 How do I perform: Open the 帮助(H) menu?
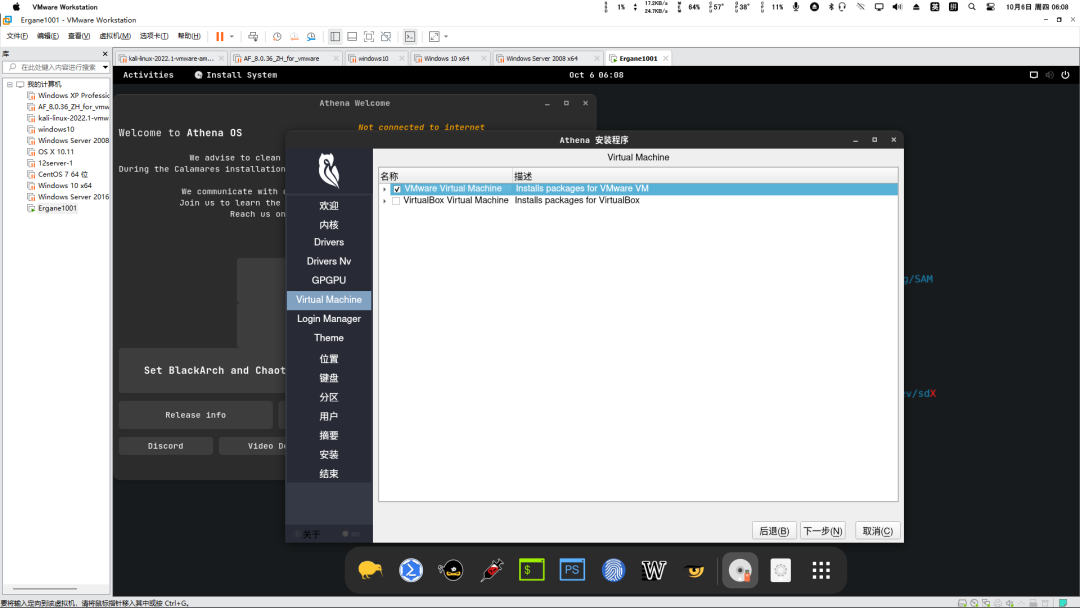[x=189, y=36]
